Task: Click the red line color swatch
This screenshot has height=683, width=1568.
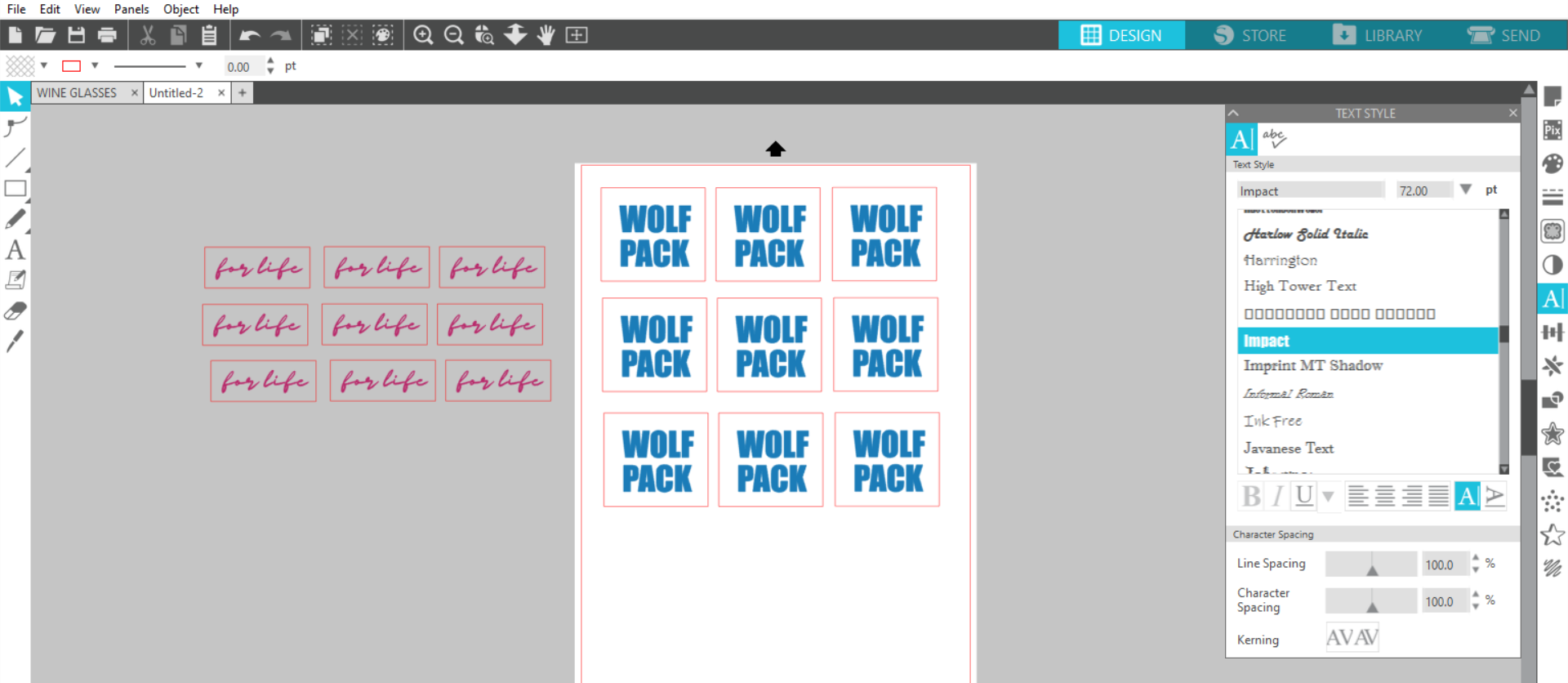Action: pos(71,66)
